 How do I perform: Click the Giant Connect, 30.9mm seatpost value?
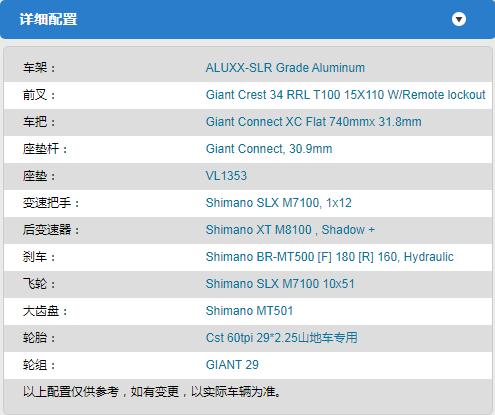click(269, 149)
